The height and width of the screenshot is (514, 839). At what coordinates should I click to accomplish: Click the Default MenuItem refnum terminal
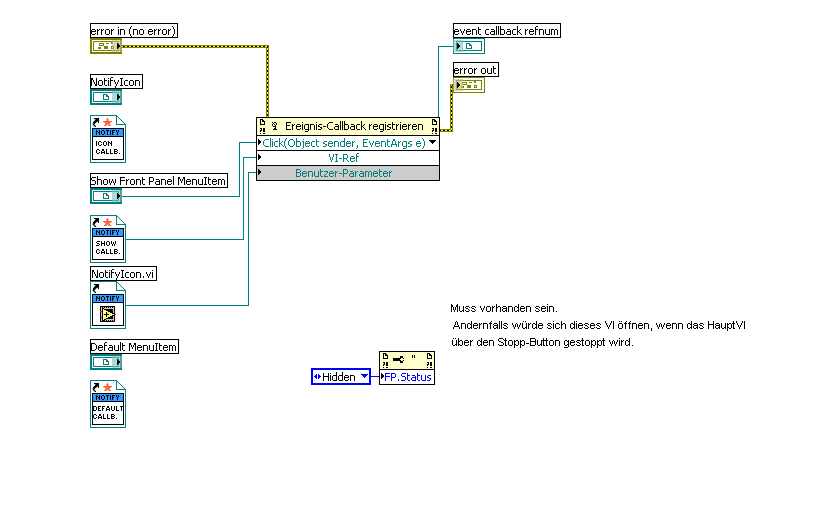pos(106,362)
